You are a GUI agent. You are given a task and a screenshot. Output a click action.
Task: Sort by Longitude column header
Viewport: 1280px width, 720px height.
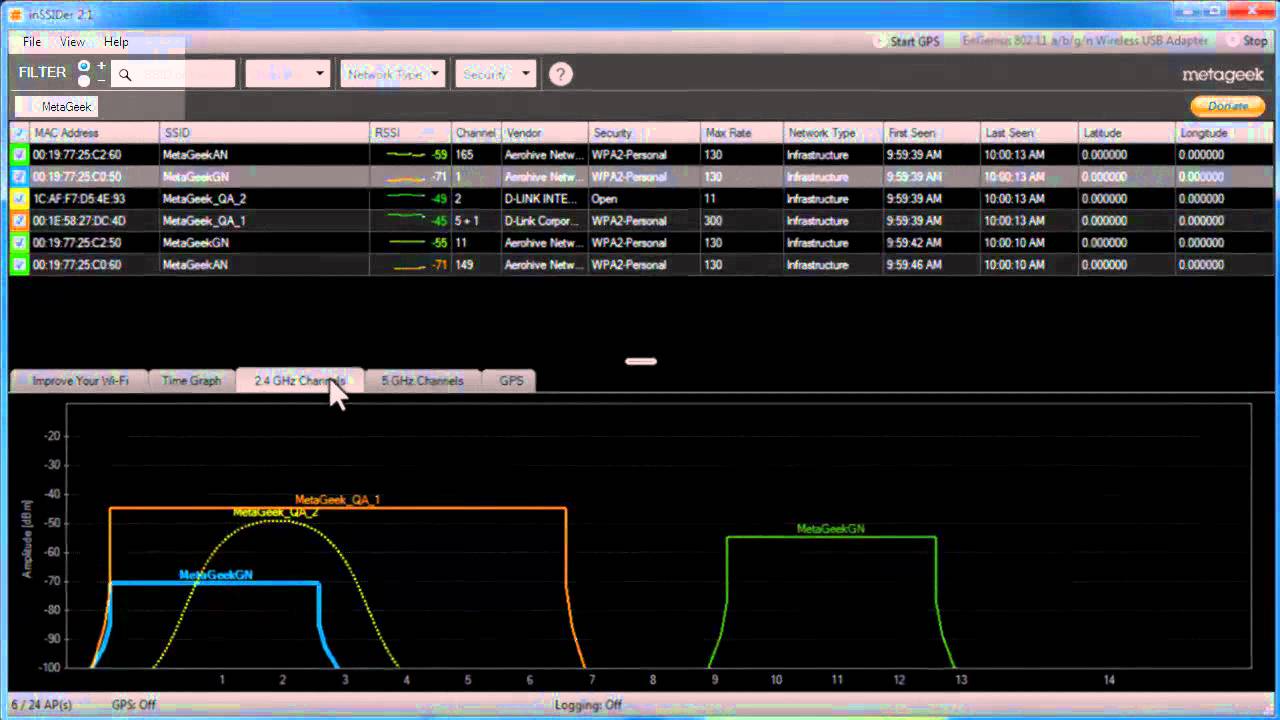point(1224,133)
